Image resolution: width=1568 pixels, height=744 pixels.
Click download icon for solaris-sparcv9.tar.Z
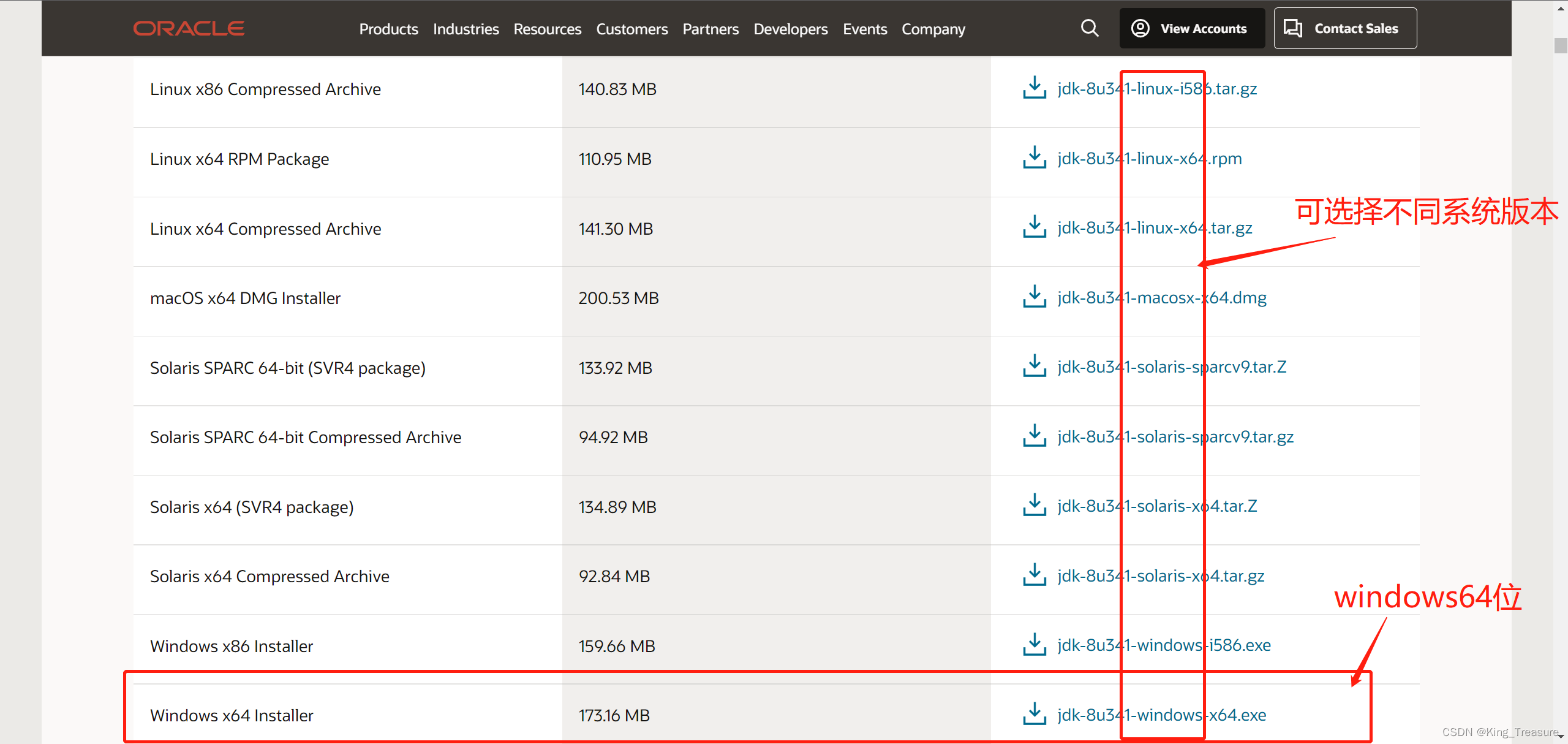(x=1035, y=366)
